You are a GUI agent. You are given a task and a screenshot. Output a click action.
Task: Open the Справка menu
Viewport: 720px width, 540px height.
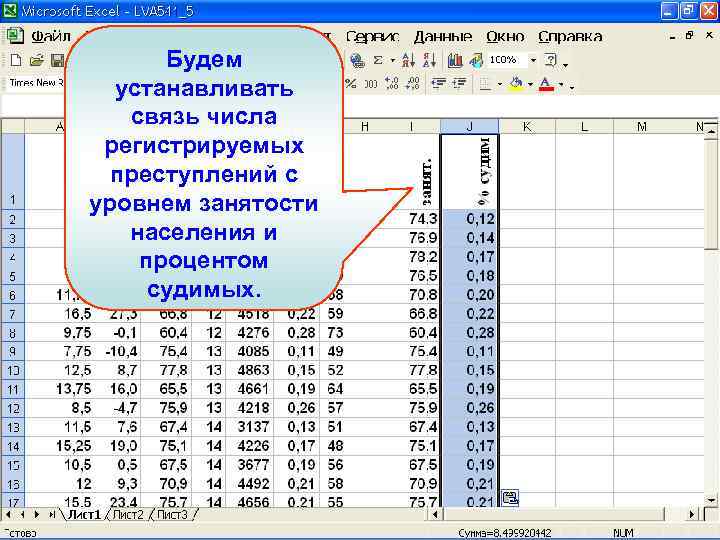(570, 36)
